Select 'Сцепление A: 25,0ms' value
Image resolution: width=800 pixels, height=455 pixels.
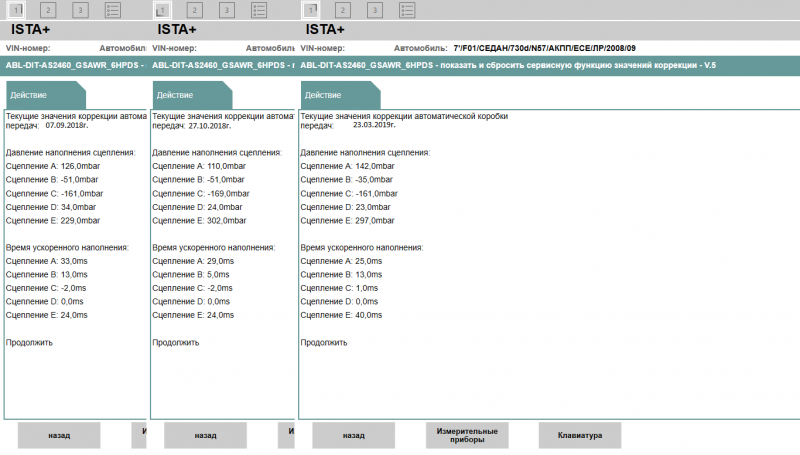tap(341, 261)
